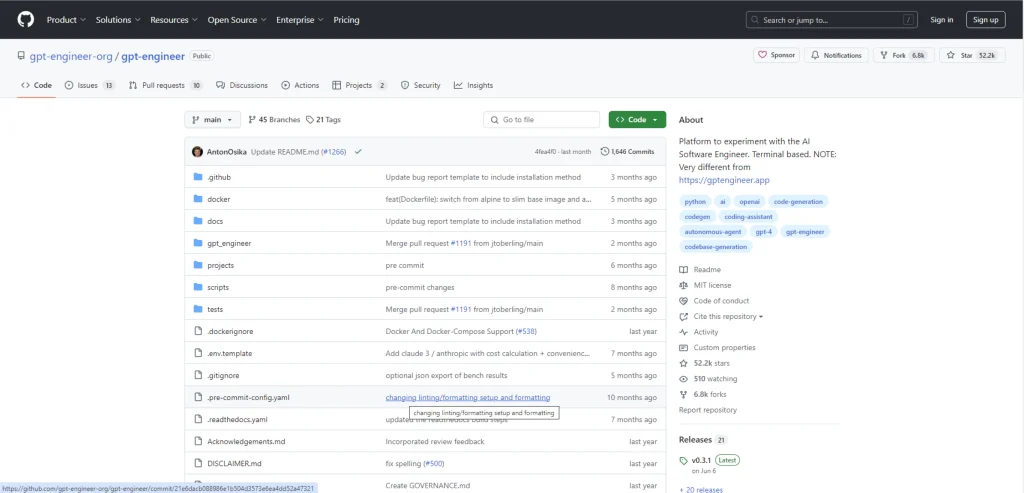The width and height of the screenshot is (1024, 493).
Task: Switch to the Issues tab
Action: pyautogui.click(x=89, y=86)
